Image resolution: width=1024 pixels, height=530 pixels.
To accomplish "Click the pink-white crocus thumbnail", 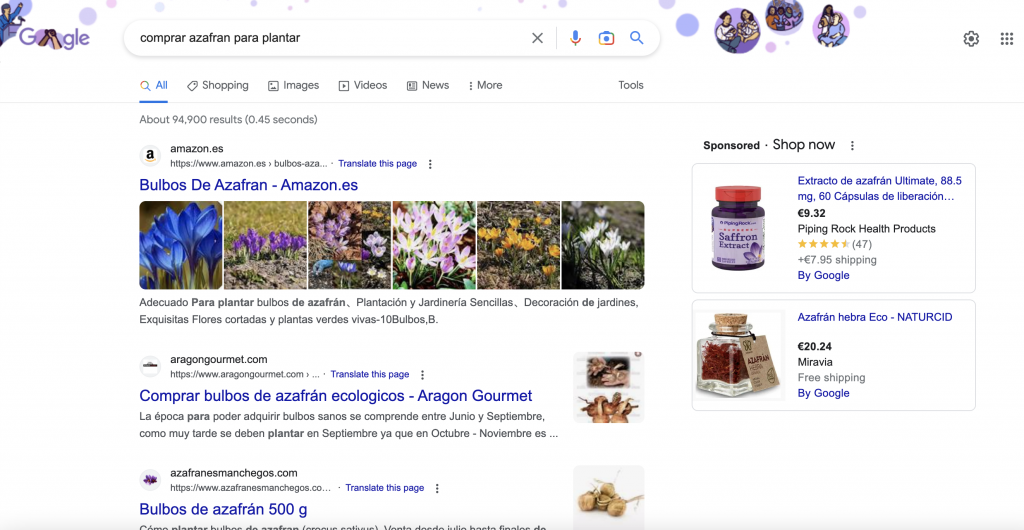I will pos(434,245).
